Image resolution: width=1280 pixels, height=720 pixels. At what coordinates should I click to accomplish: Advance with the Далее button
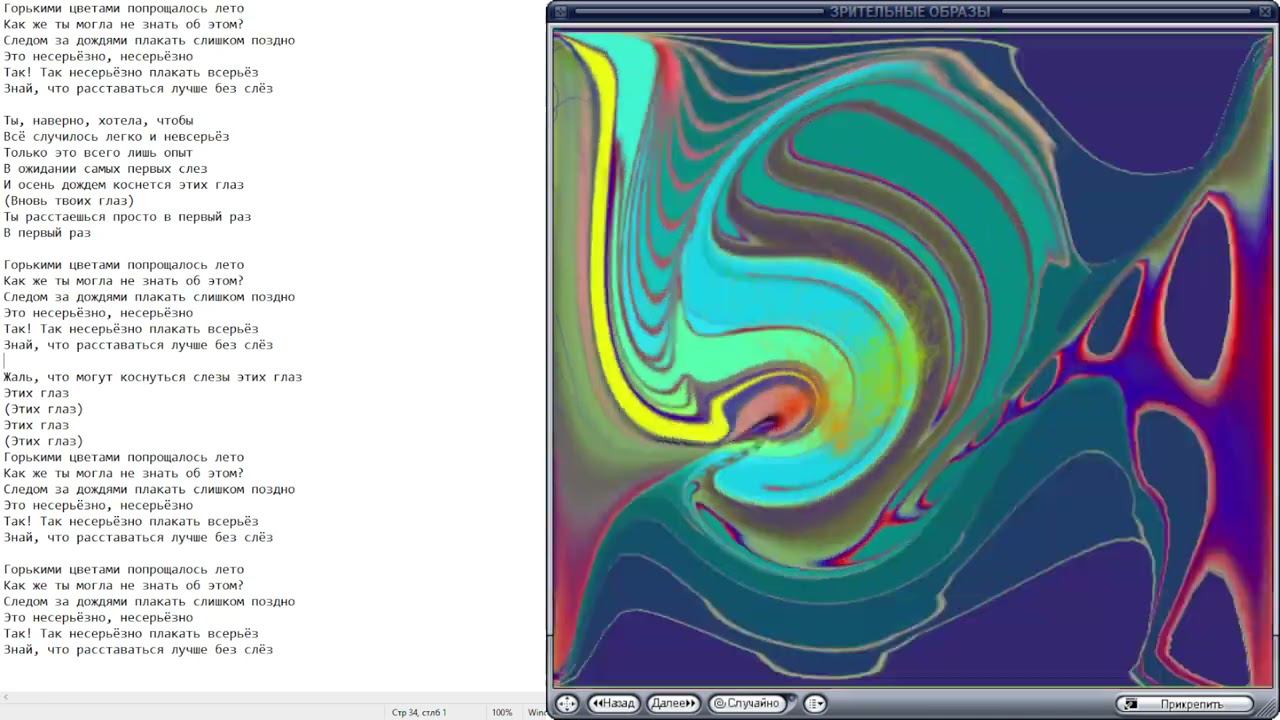pos(673,703)
